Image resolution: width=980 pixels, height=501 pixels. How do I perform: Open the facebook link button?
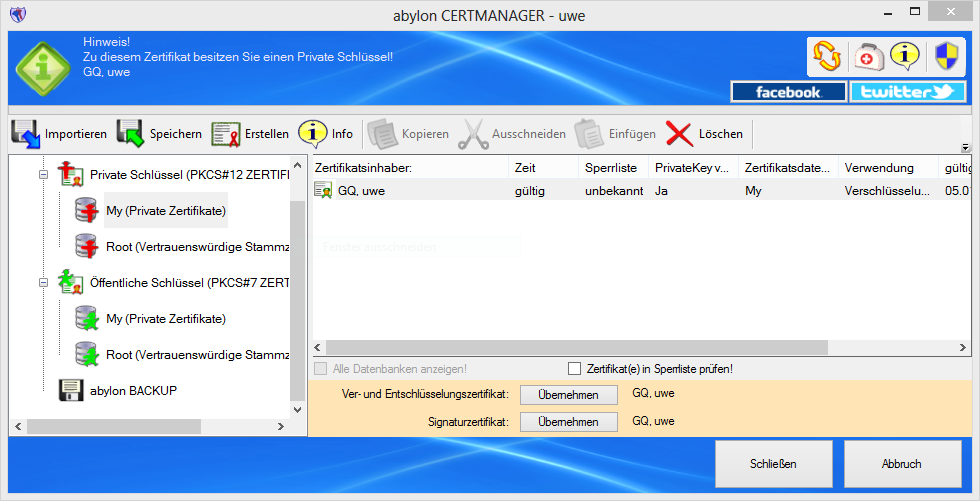[789, 92]
